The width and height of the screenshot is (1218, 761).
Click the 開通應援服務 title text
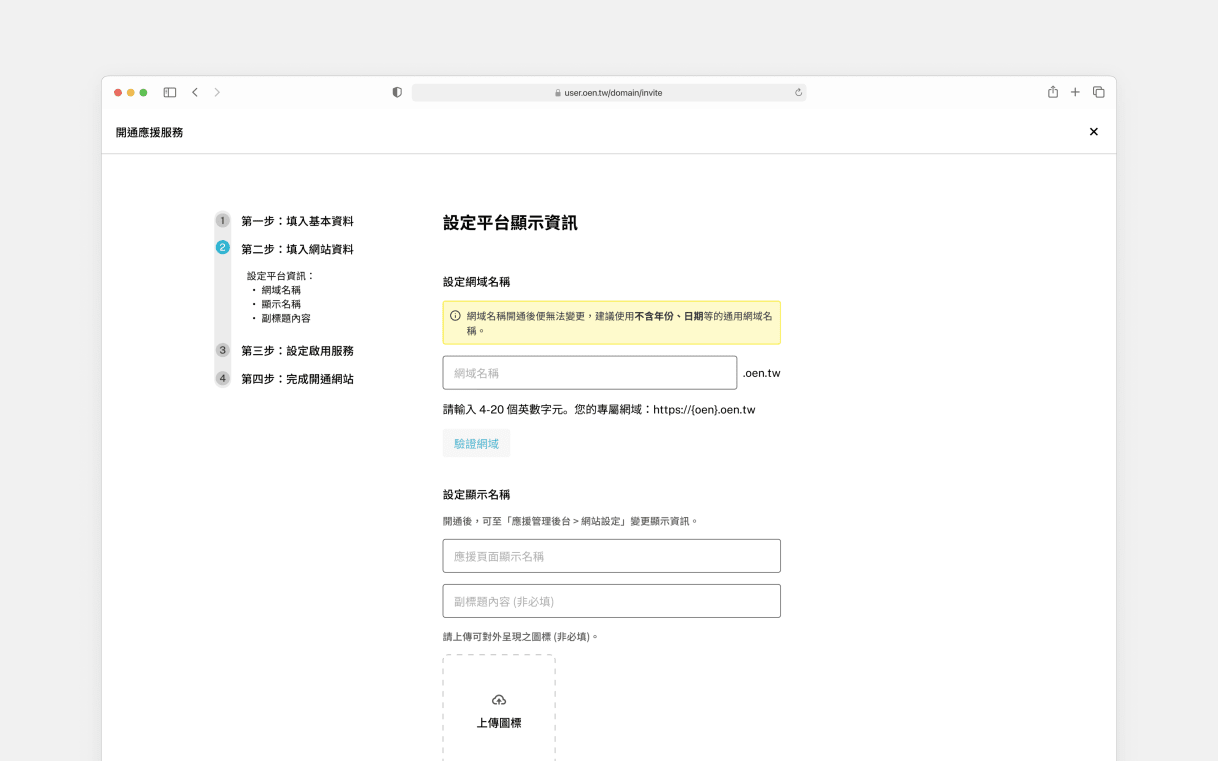tap(150, 132)
